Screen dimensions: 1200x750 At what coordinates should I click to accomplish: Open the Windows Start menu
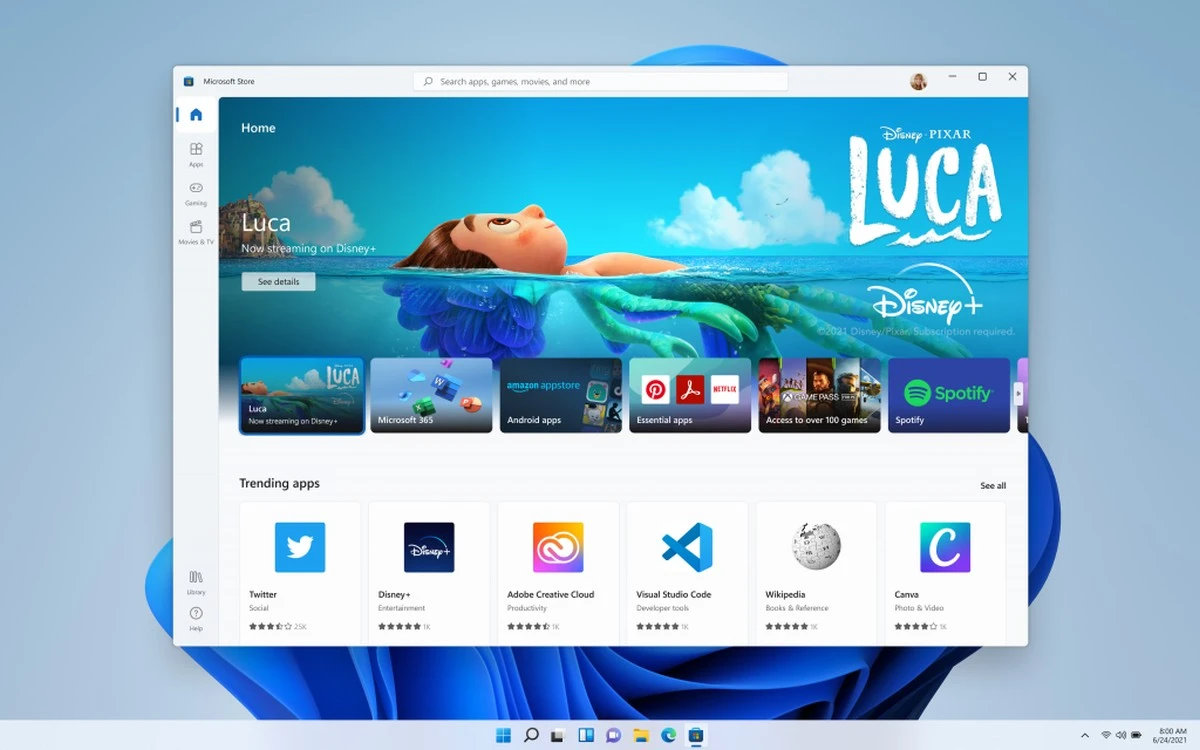(x=503, y=735)
